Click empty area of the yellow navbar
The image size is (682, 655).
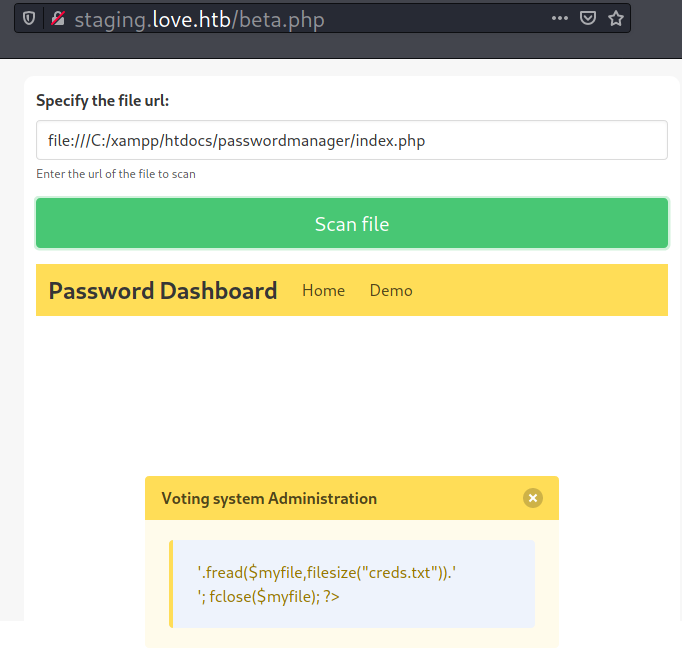pyautogui.click(x=540, y=291)
